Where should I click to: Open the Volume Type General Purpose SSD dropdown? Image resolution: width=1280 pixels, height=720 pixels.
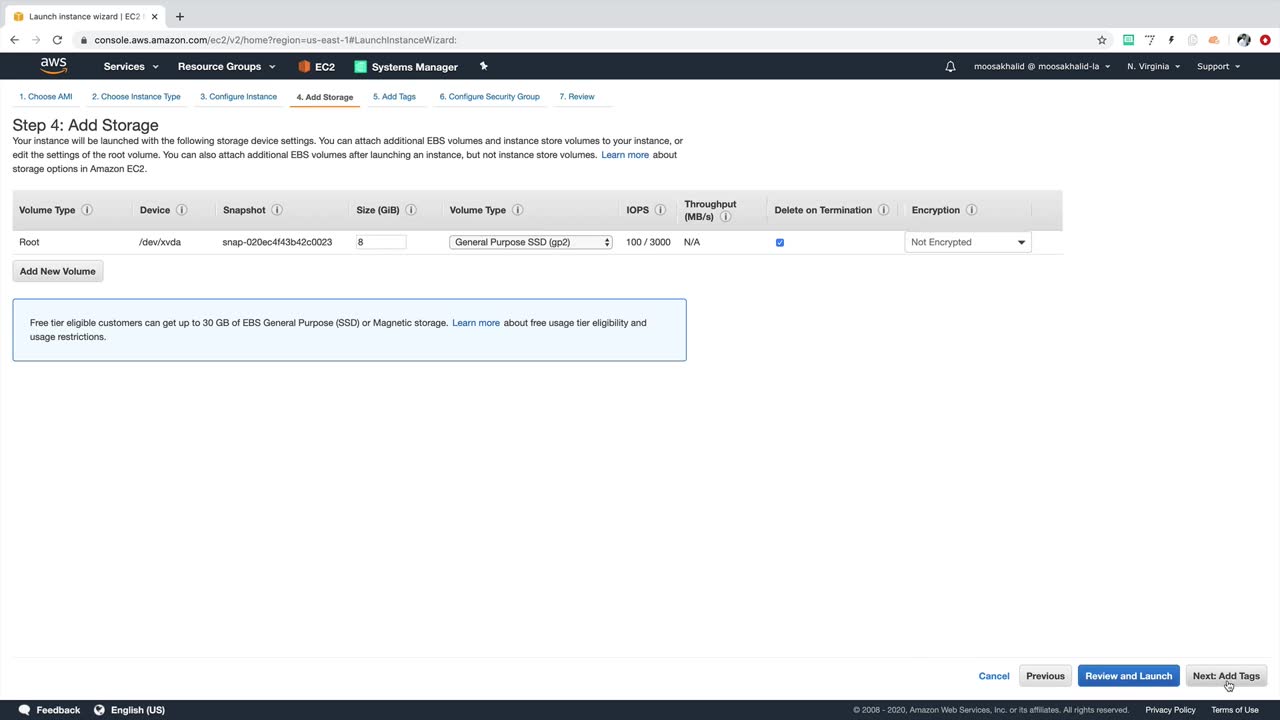pos(531,242)
